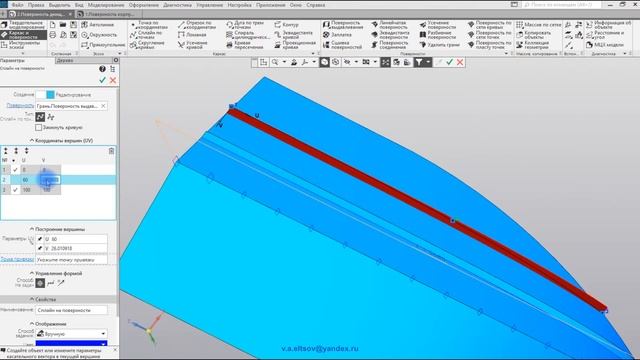Toggle pin next to V parameter
Image resolution: width=640 pixels, height=360 pixels.
pos(40,248)
